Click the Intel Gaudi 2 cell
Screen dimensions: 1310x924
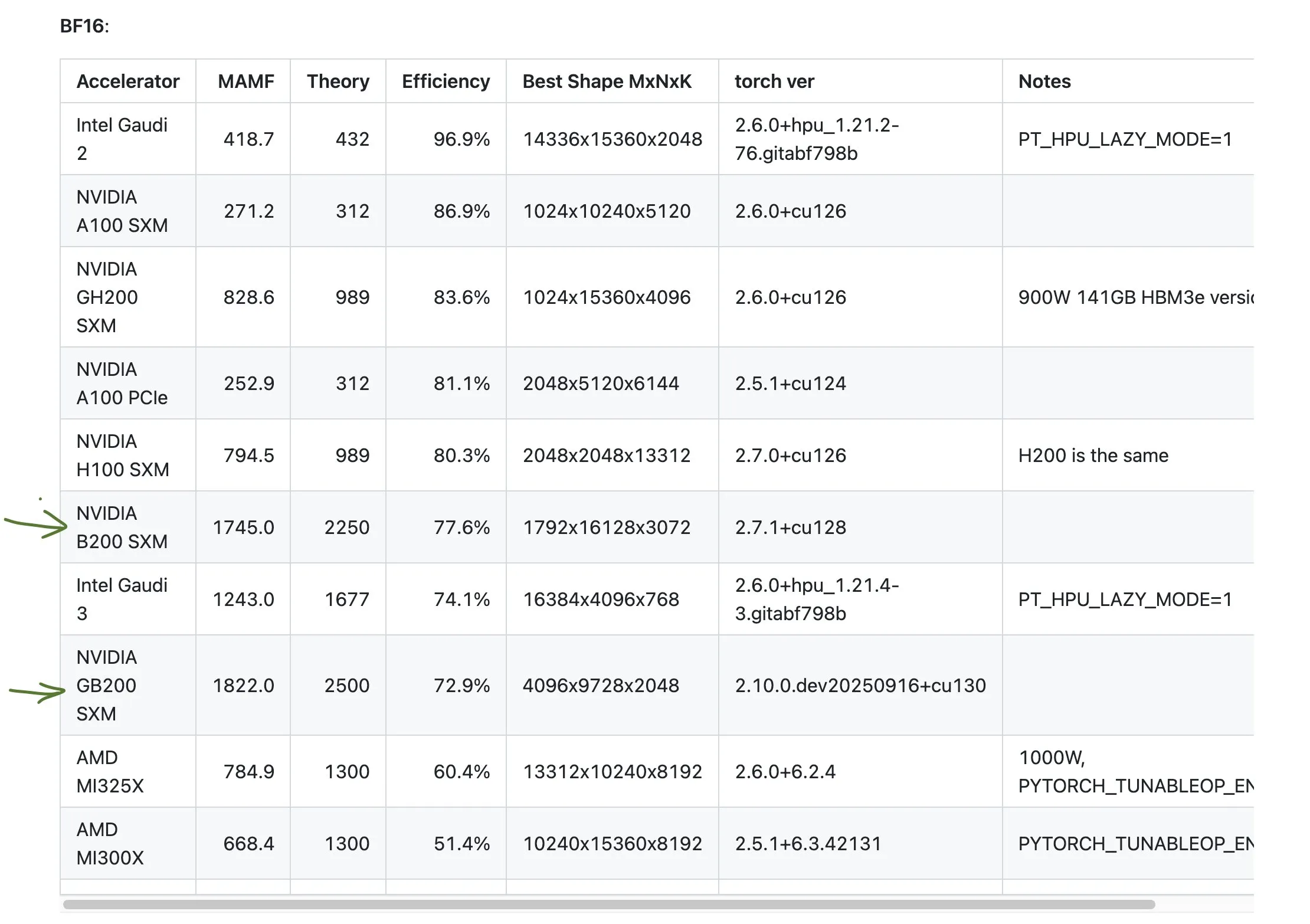click(122, 139)
